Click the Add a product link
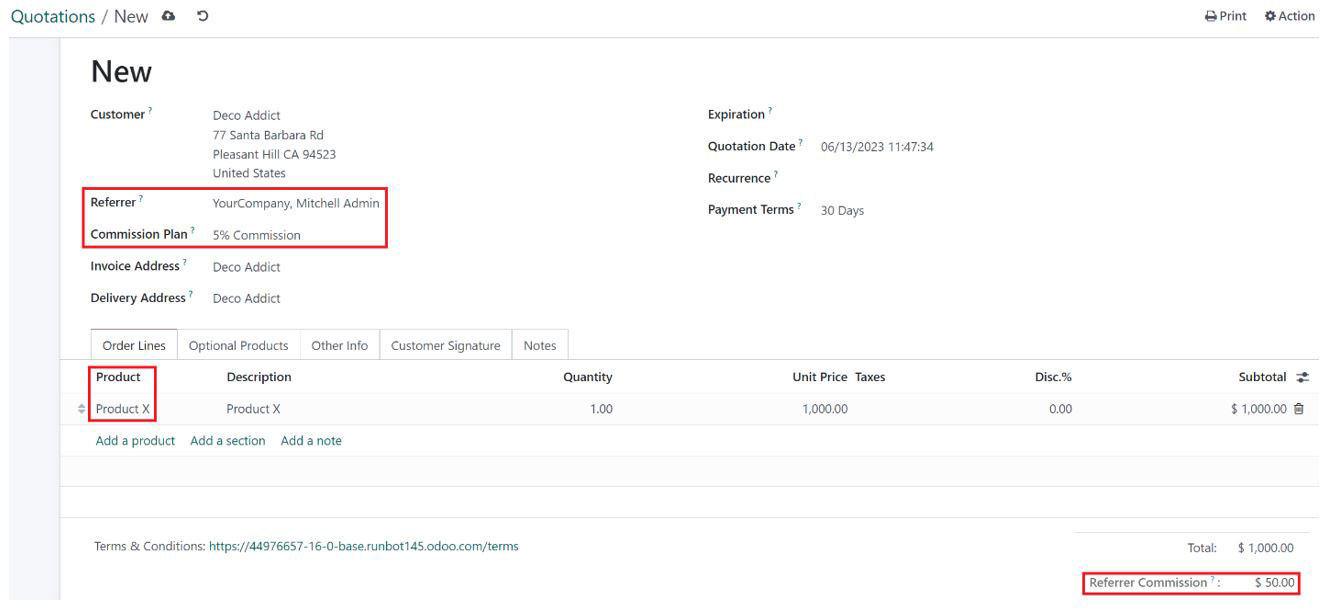 coord(135,440)
